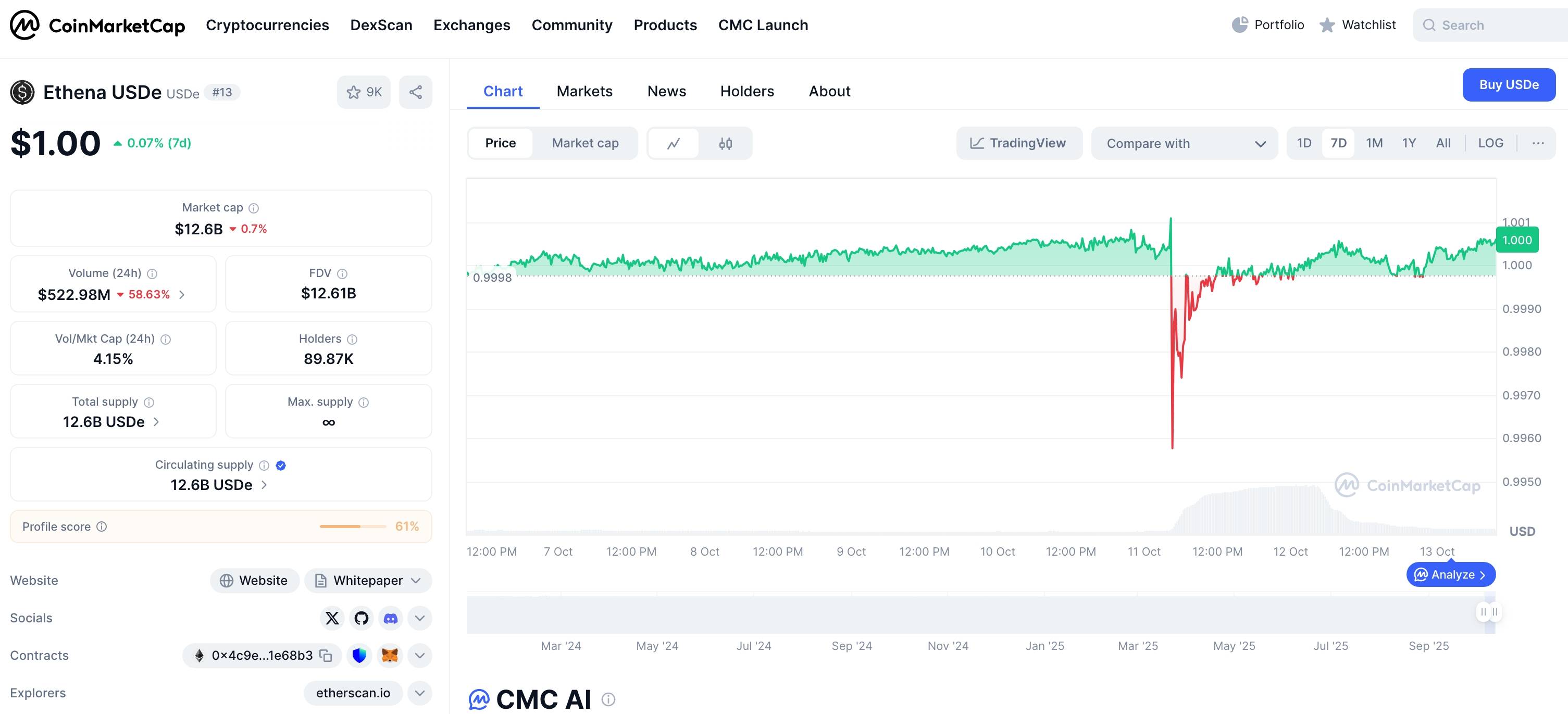This screenshot has height=714, width=1568.
Task: Expand the Explorers list chevron
Action: pos(419,693)
